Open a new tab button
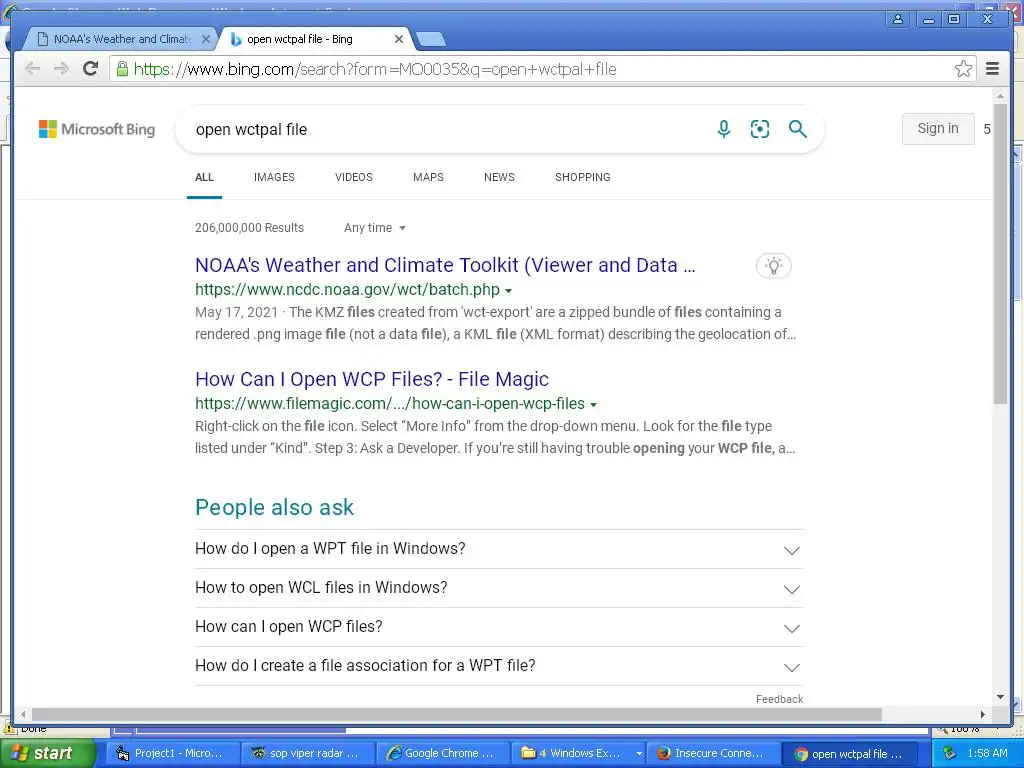Screen dimensions: 1024x768 pos(431,40)
